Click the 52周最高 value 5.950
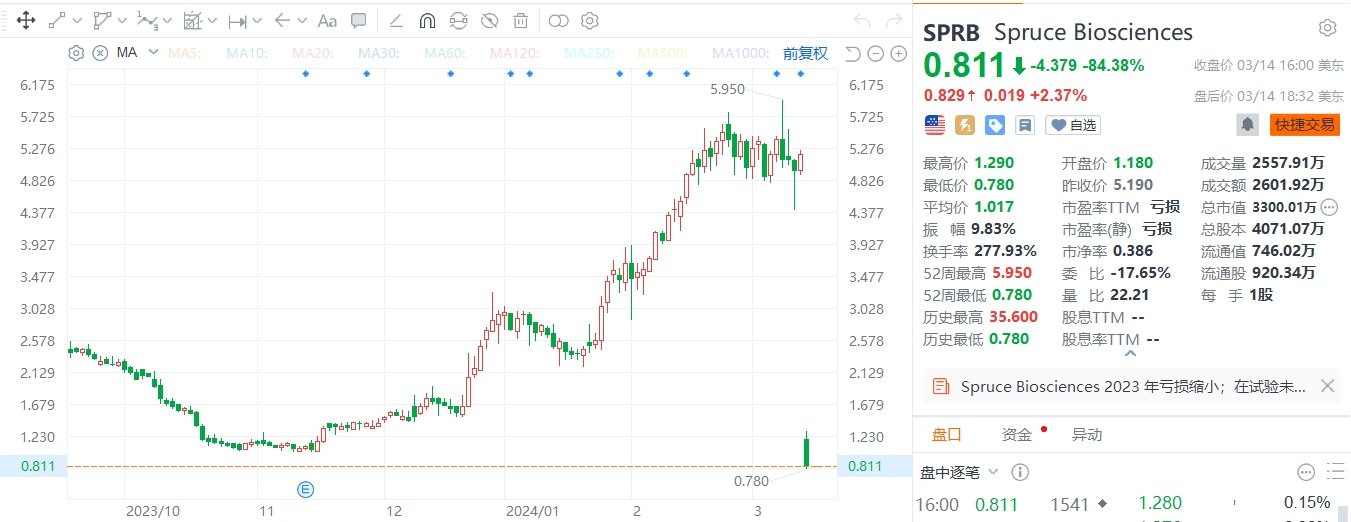This screenshot has height=522, width=1351. click(x=1012, y=273)
